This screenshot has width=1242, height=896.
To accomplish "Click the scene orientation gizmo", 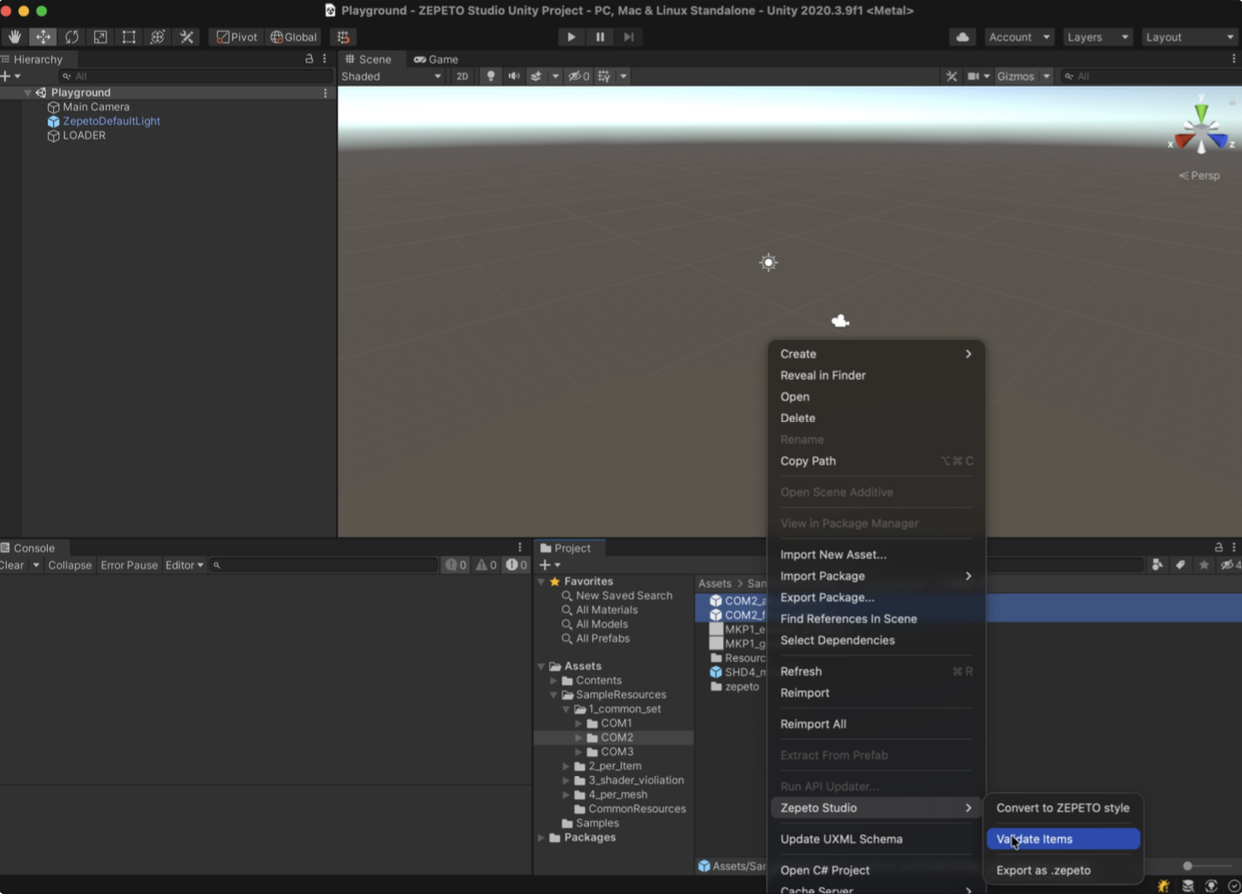I will pos(1200,130).
